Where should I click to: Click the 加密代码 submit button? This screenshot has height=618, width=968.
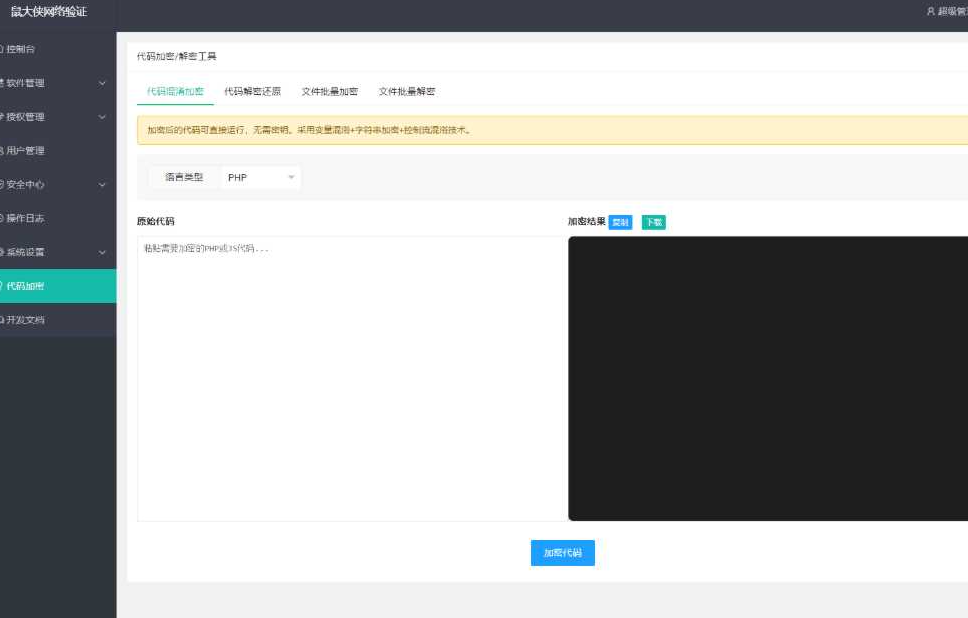[x=563, y=553]
